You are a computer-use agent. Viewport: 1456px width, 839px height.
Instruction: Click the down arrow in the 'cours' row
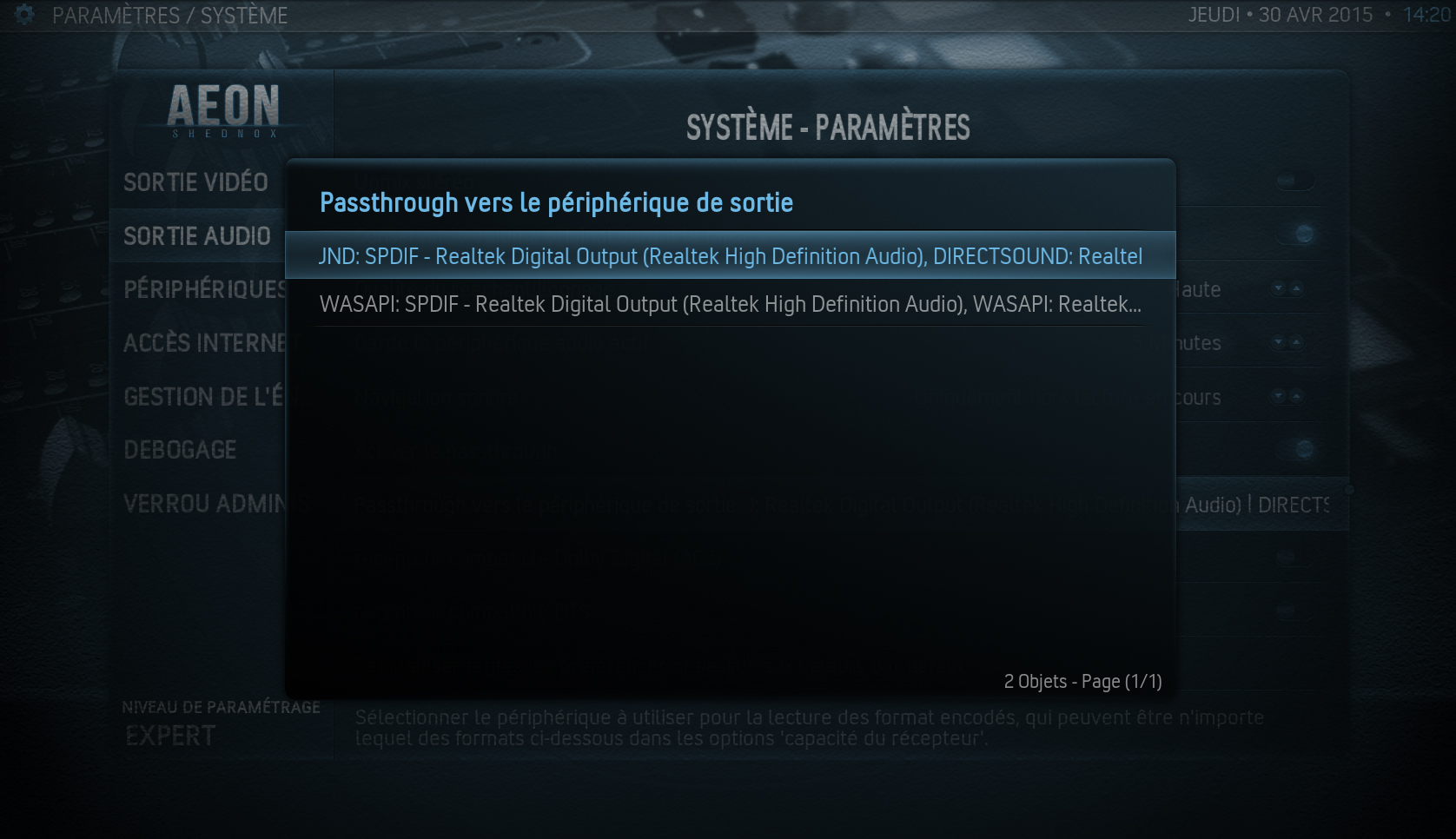tap(1279, 397)
